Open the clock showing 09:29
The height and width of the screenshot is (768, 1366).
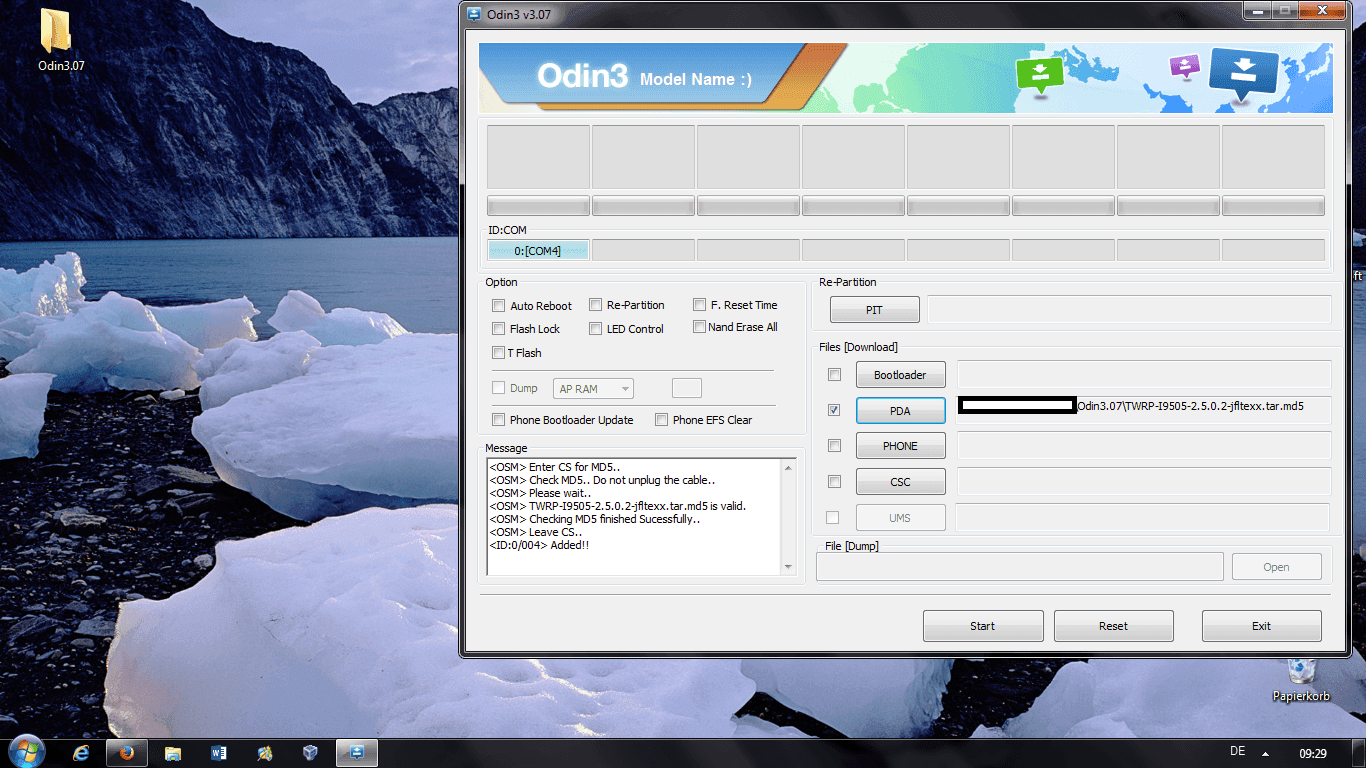point(1313,752)
